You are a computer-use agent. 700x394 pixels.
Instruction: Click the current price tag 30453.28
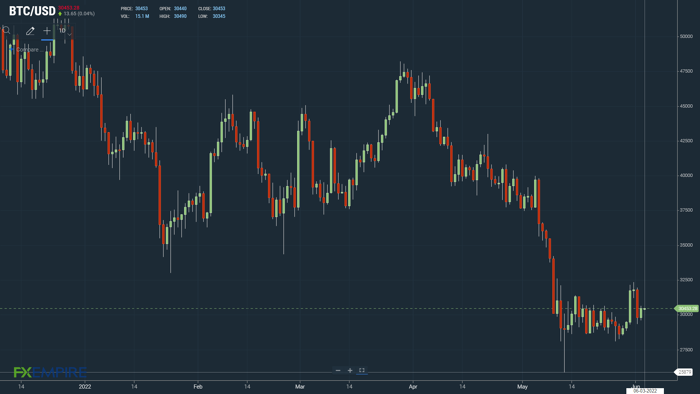pyautogui.click(x=687, y=308)
